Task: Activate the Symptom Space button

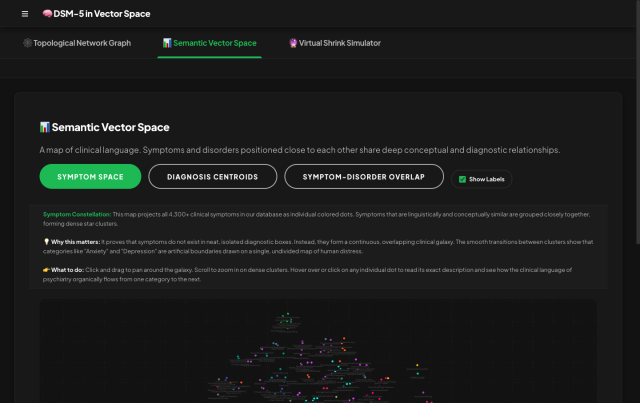Action: 90,176
